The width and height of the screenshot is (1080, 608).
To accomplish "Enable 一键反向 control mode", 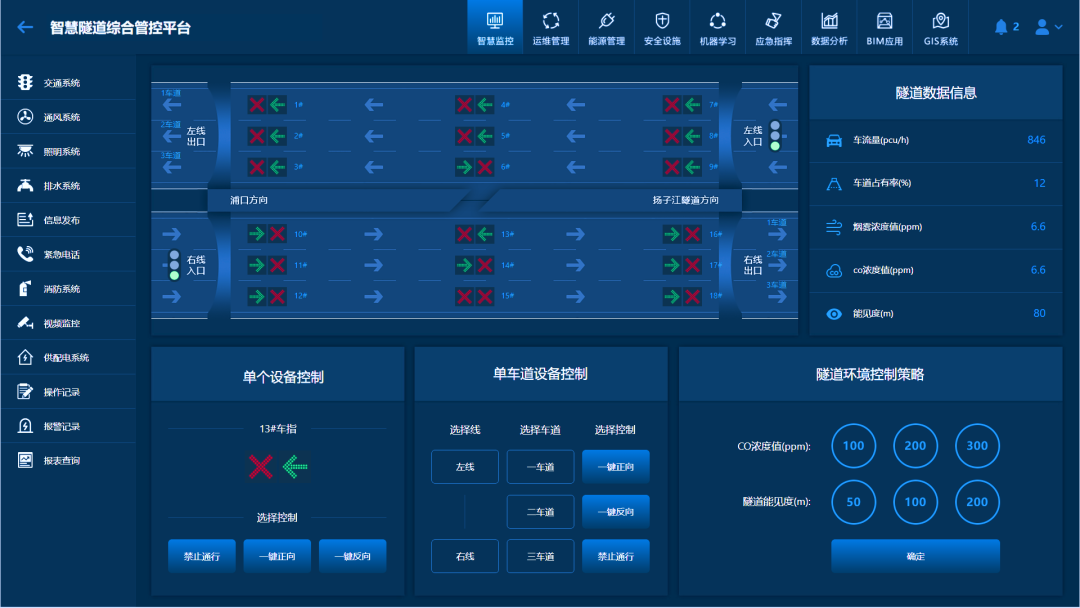I will point(615,511).
